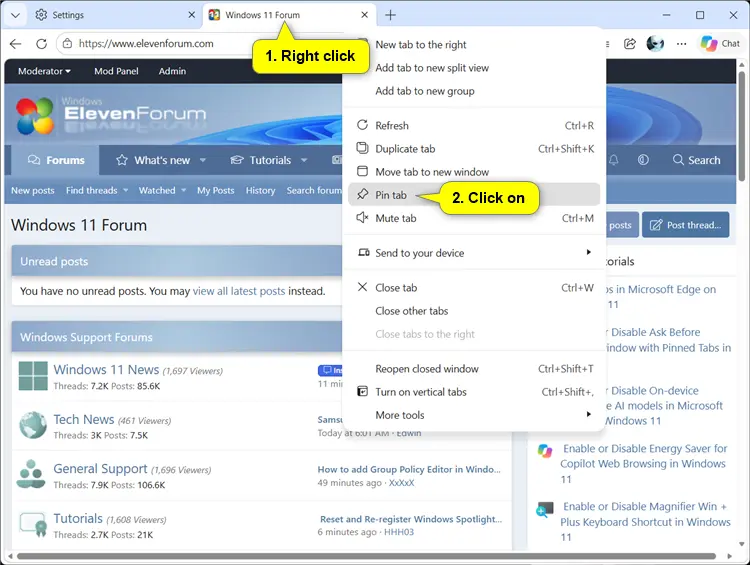This screenshot has width=750, height=565.
Task: Toggle the site style variation icon
Action: coord(643,160)
